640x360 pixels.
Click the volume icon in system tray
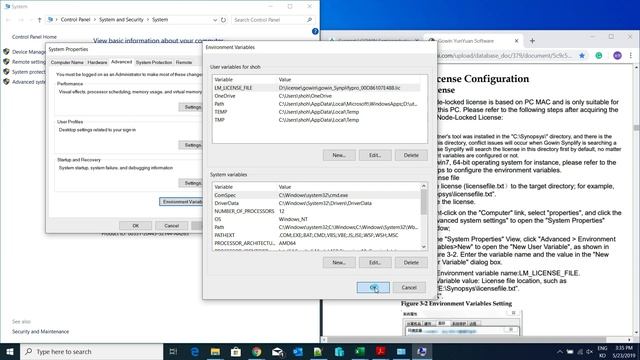tap(590, 351)
